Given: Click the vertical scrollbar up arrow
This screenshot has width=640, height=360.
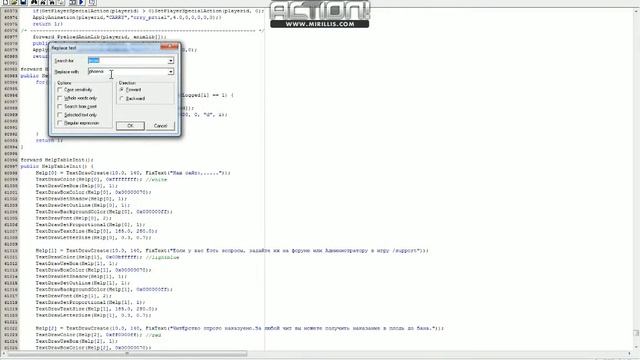Looking at the screenshot, I should point(636,11).
